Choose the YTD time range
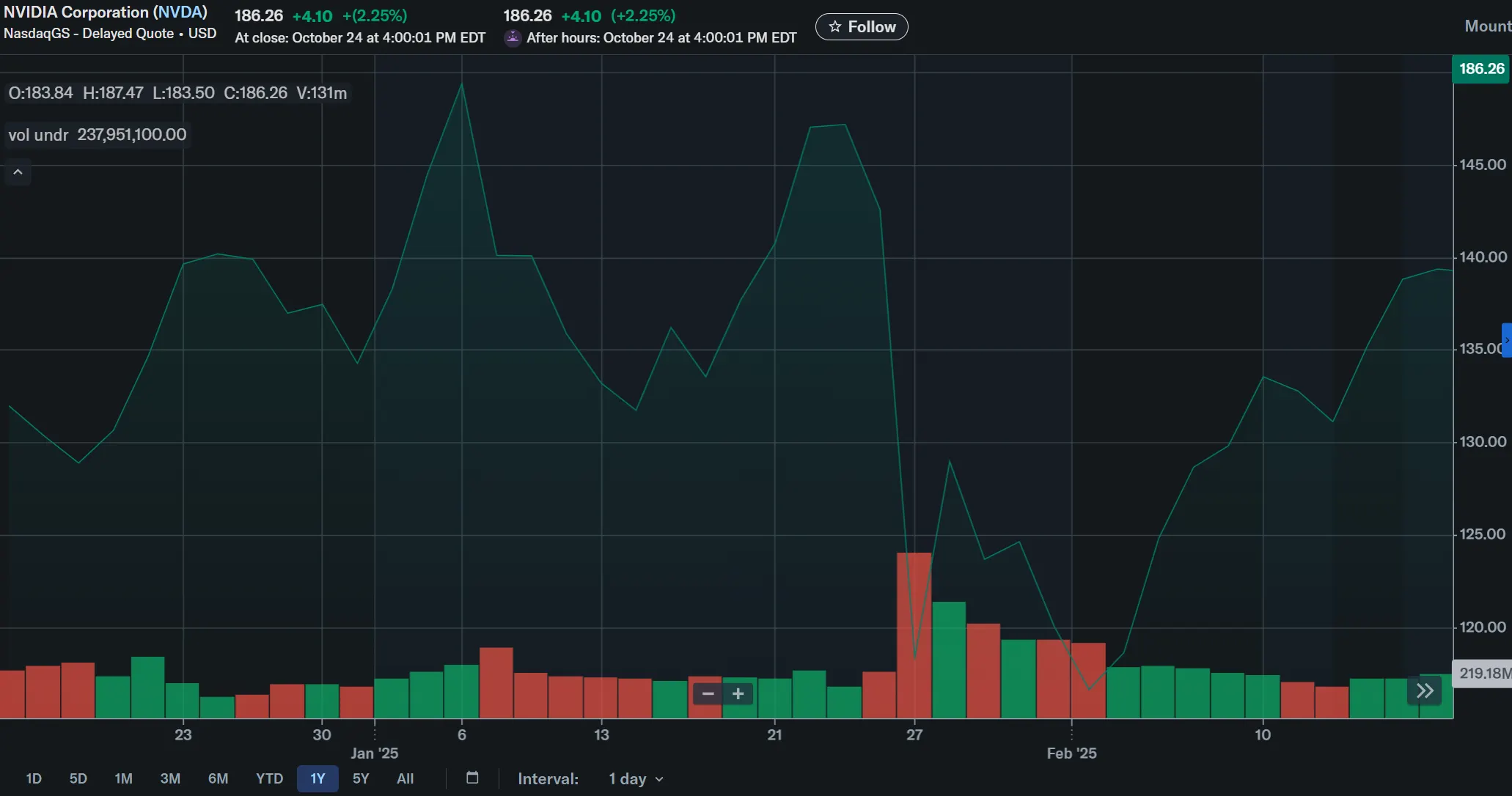Screen dimensions: 1512x796 pos(269,778)
